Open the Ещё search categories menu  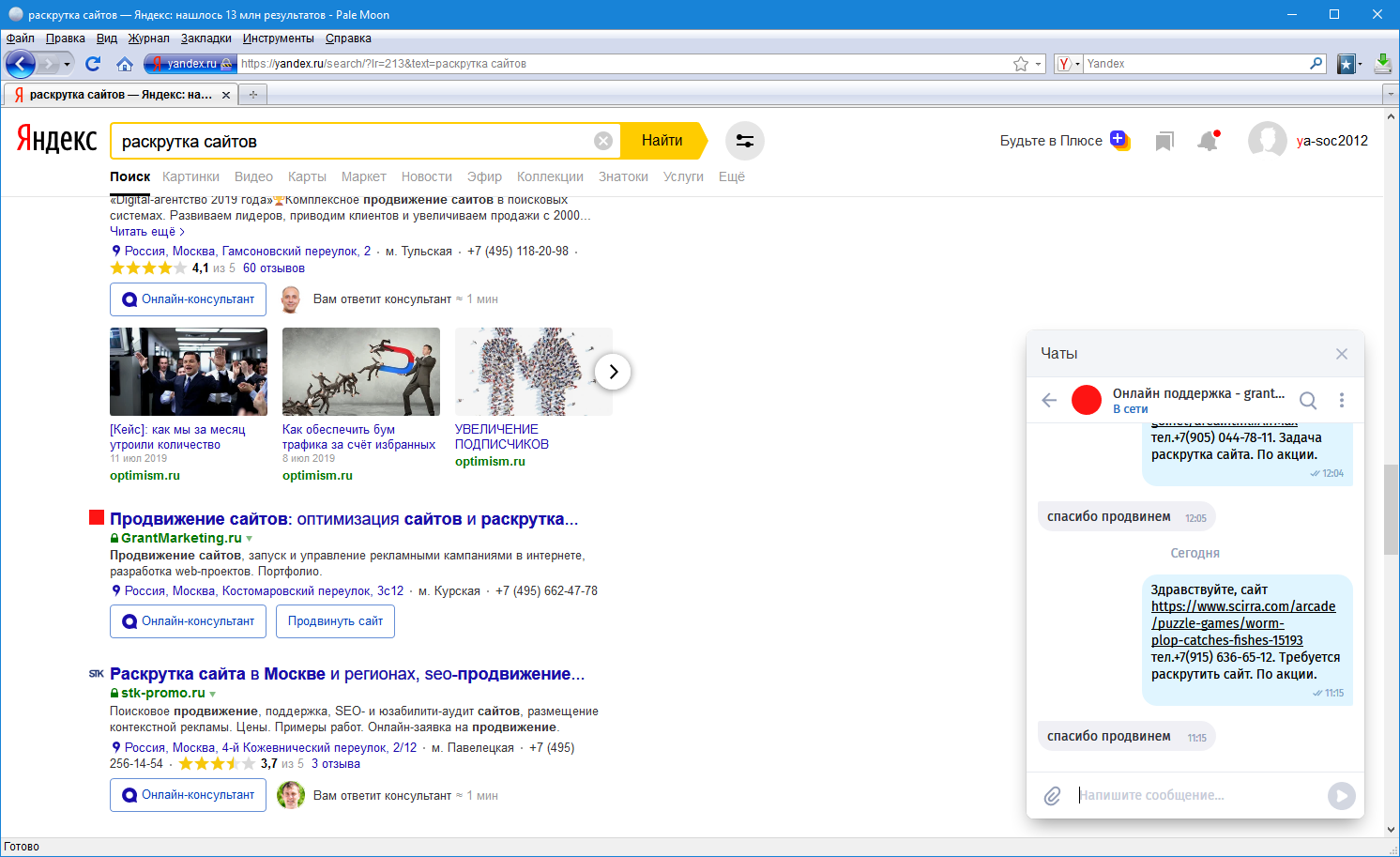click(732, 176)
